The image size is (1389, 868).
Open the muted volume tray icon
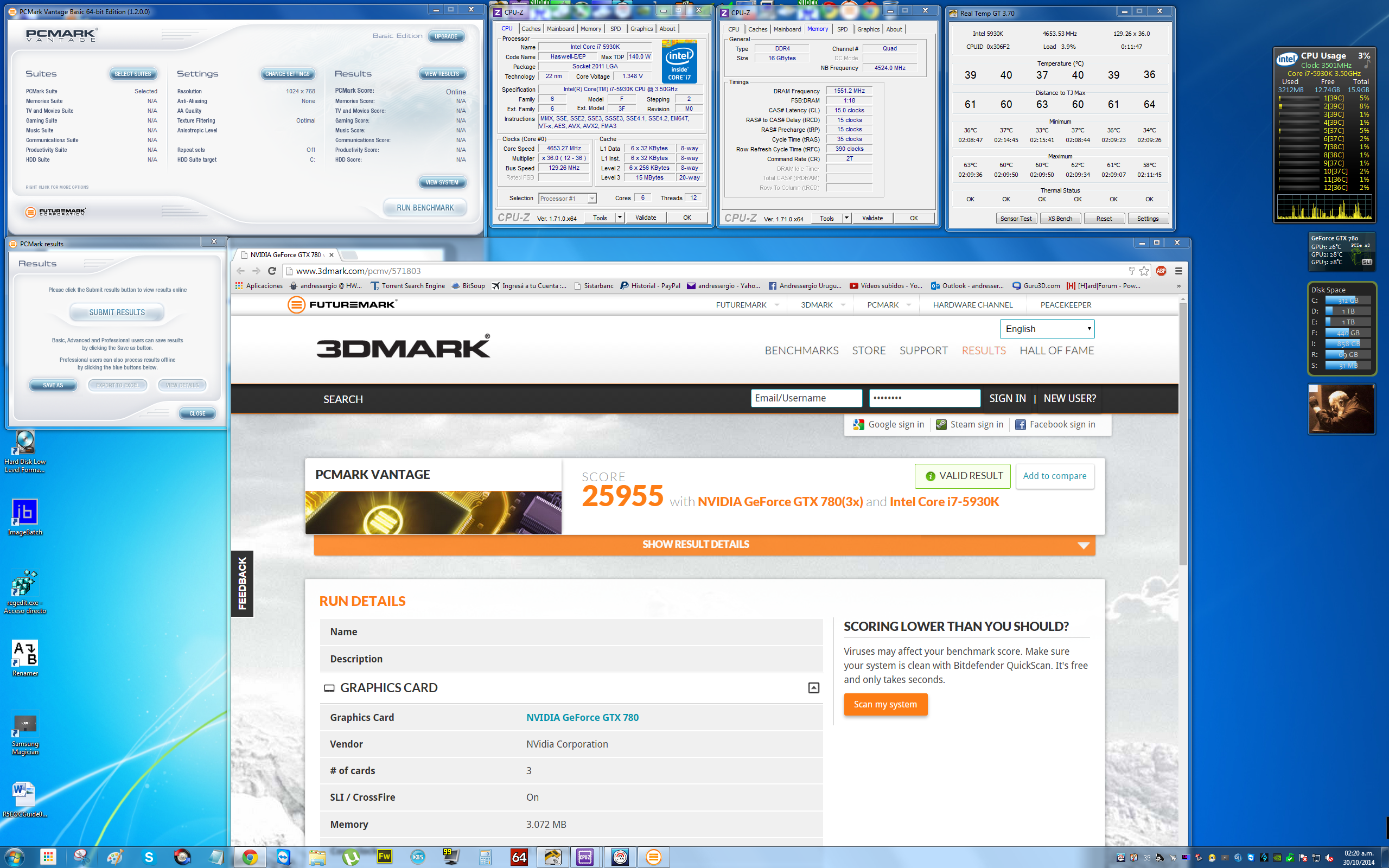coord(1329,858)
